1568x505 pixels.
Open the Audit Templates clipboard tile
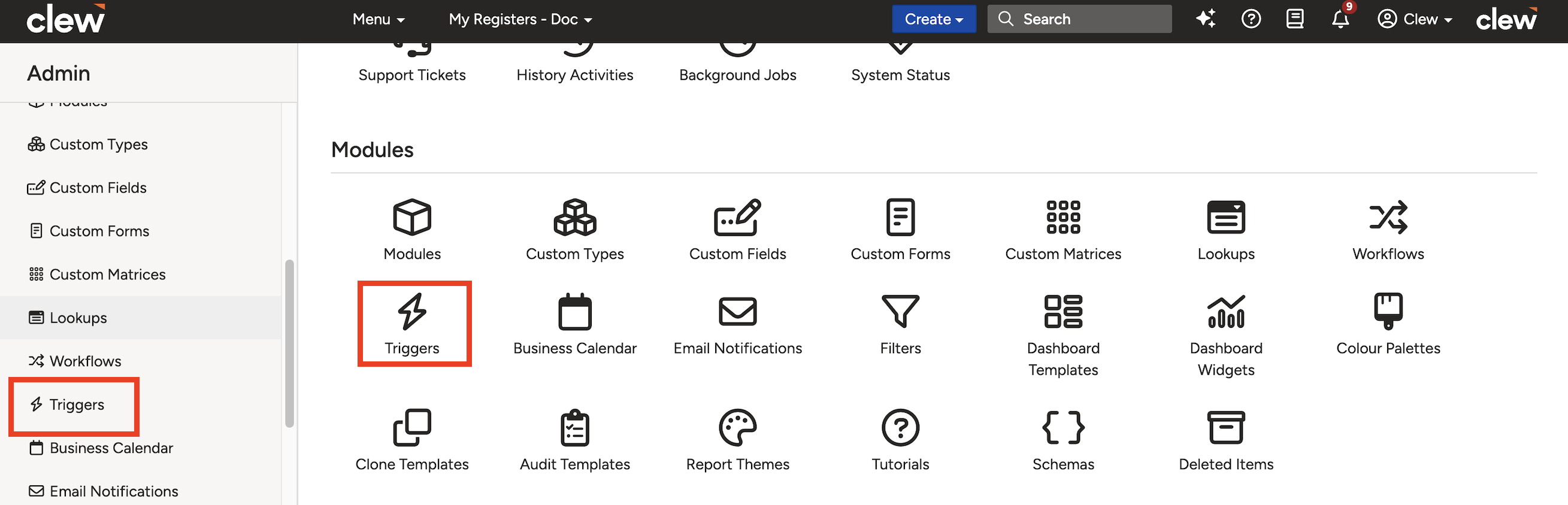point(574,428)
